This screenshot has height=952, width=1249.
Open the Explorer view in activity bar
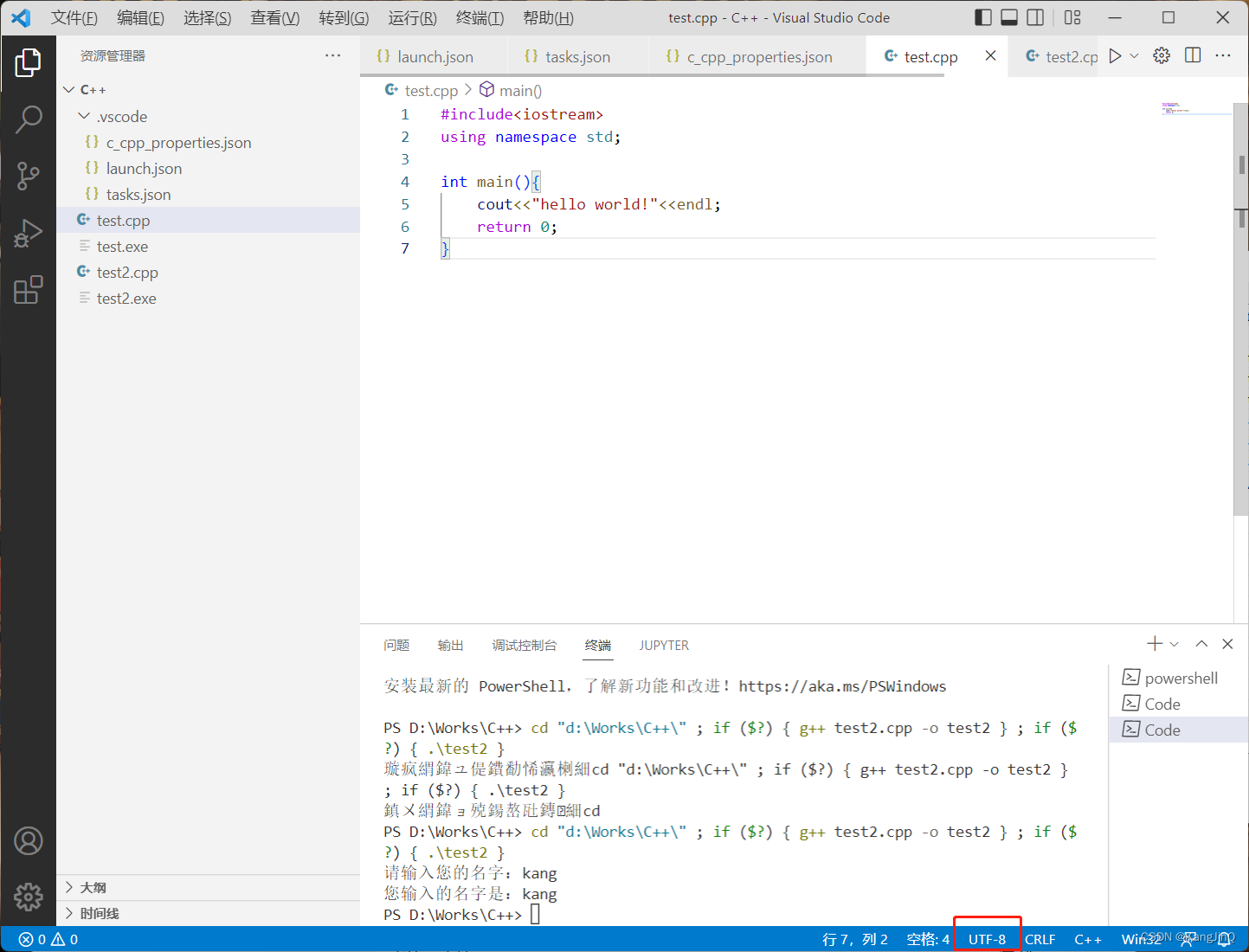[28, 62]
